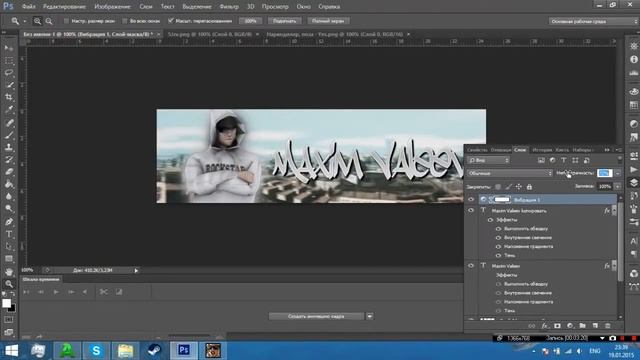The width and height of the screenshot is (640, 360).
Task: Select the Brush tool
Action: click(9, 135)
